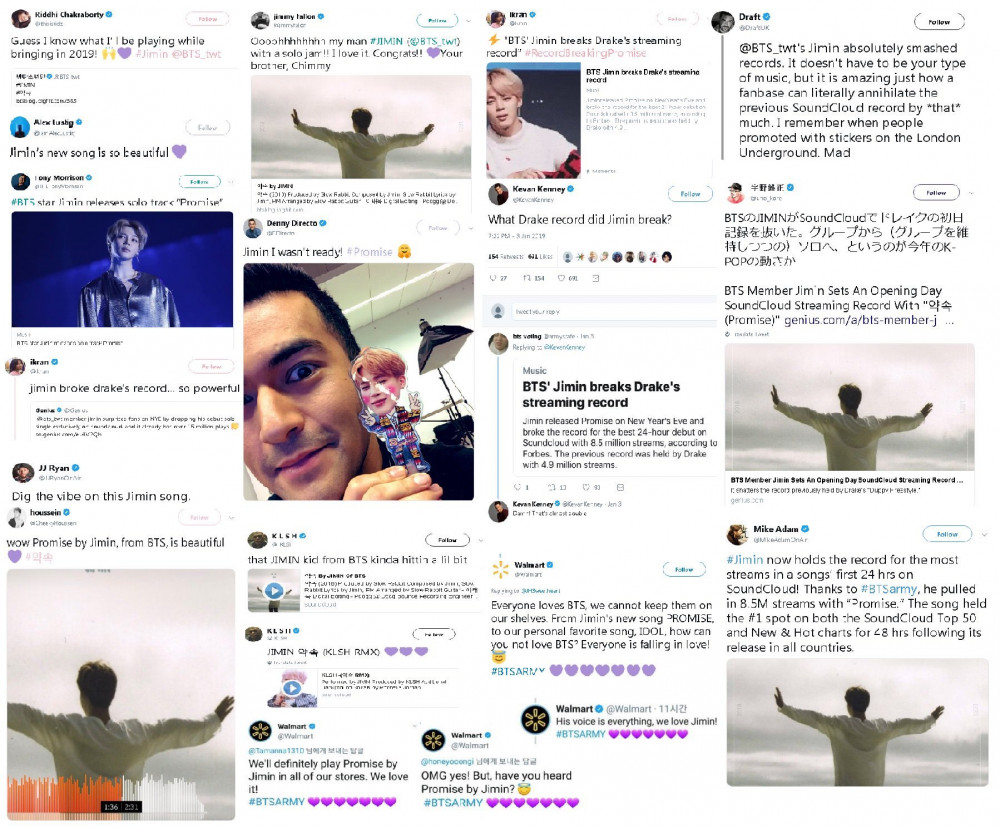Open the #BTSARMY hashtag in Mike Adam's tweet
The image size is (1000, 827).
coord(889,589)
